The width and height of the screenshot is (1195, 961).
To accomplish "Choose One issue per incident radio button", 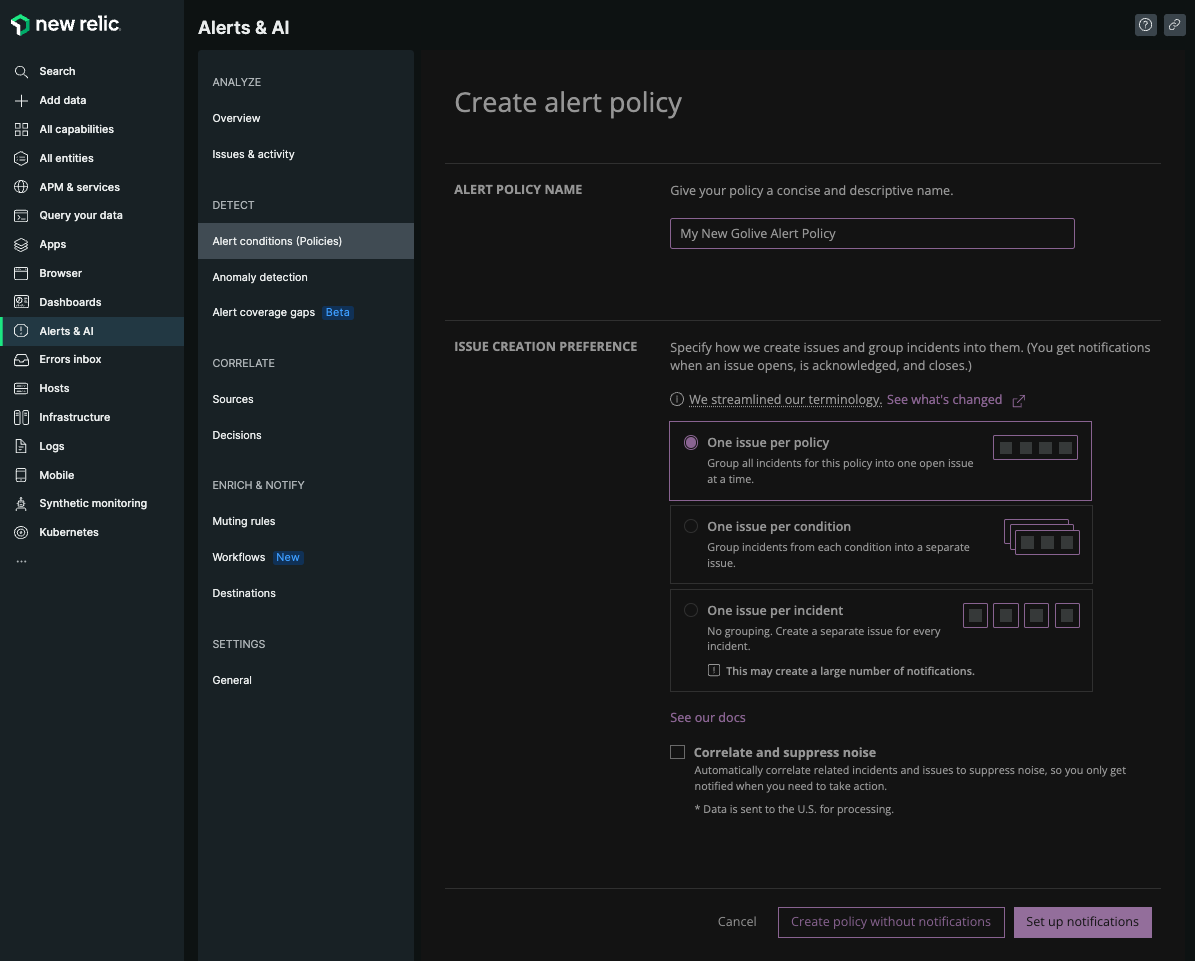I will pyautogui.click(x=691, y=611).
